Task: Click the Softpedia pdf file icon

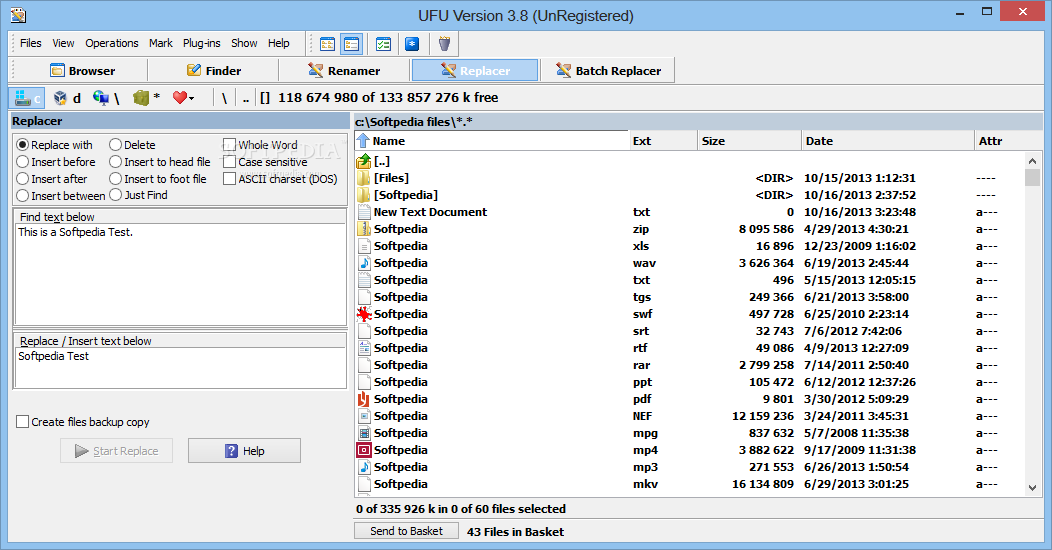Action: pyautogui.click(x=364, y=399)
